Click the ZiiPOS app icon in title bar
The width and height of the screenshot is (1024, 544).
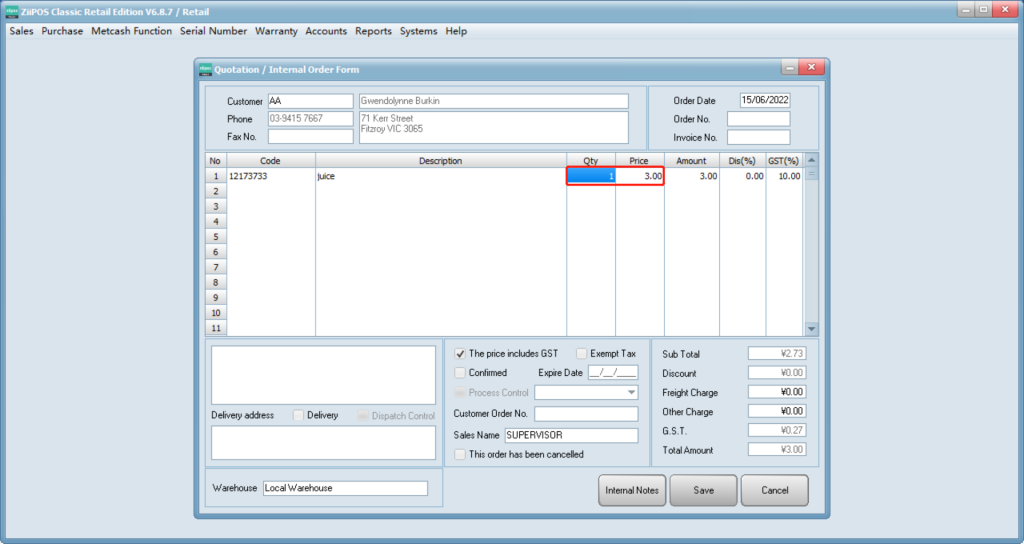pyautogui.click(x=10, y=10)
